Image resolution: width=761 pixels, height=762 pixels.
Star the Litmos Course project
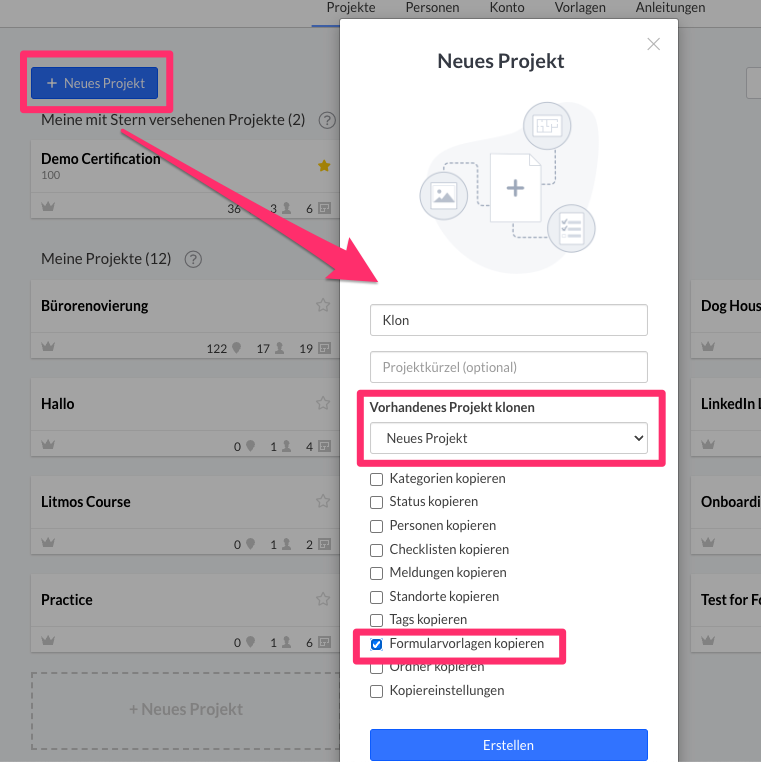(x=322, y=501)
